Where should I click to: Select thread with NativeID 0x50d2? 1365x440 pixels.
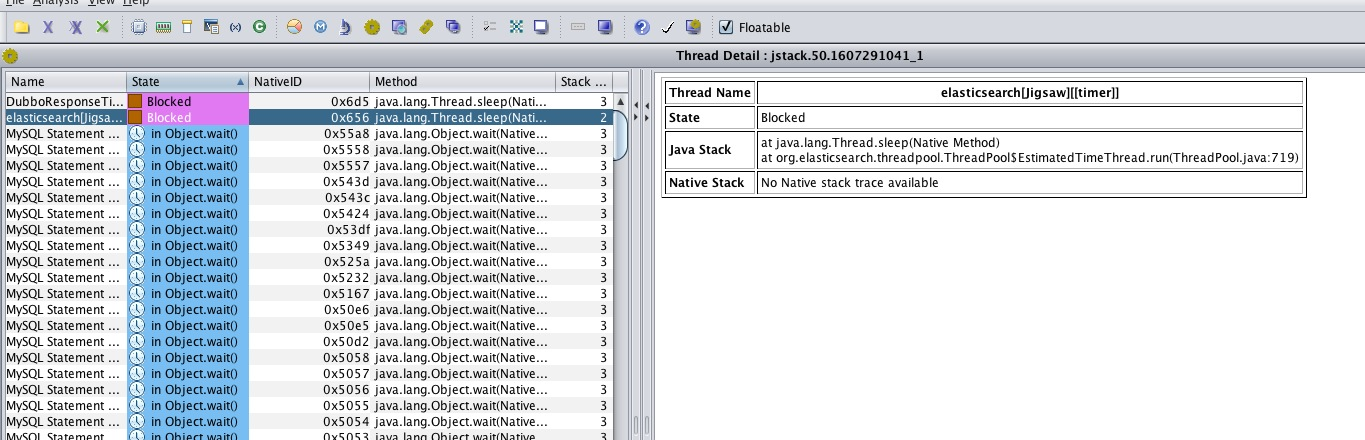pos(309,342)
